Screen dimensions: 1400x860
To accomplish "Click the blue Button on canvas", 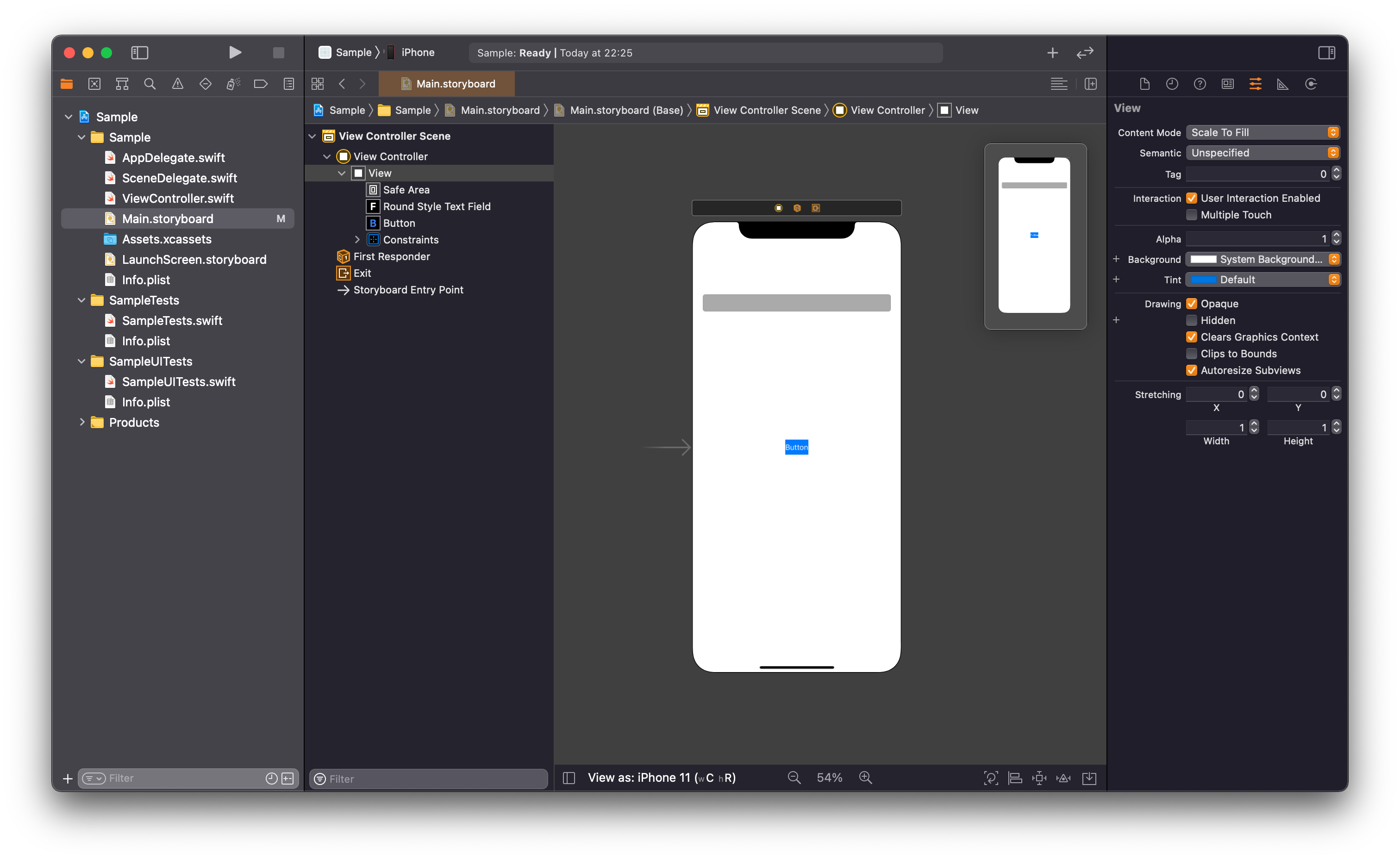I will [x=796, y=447].
